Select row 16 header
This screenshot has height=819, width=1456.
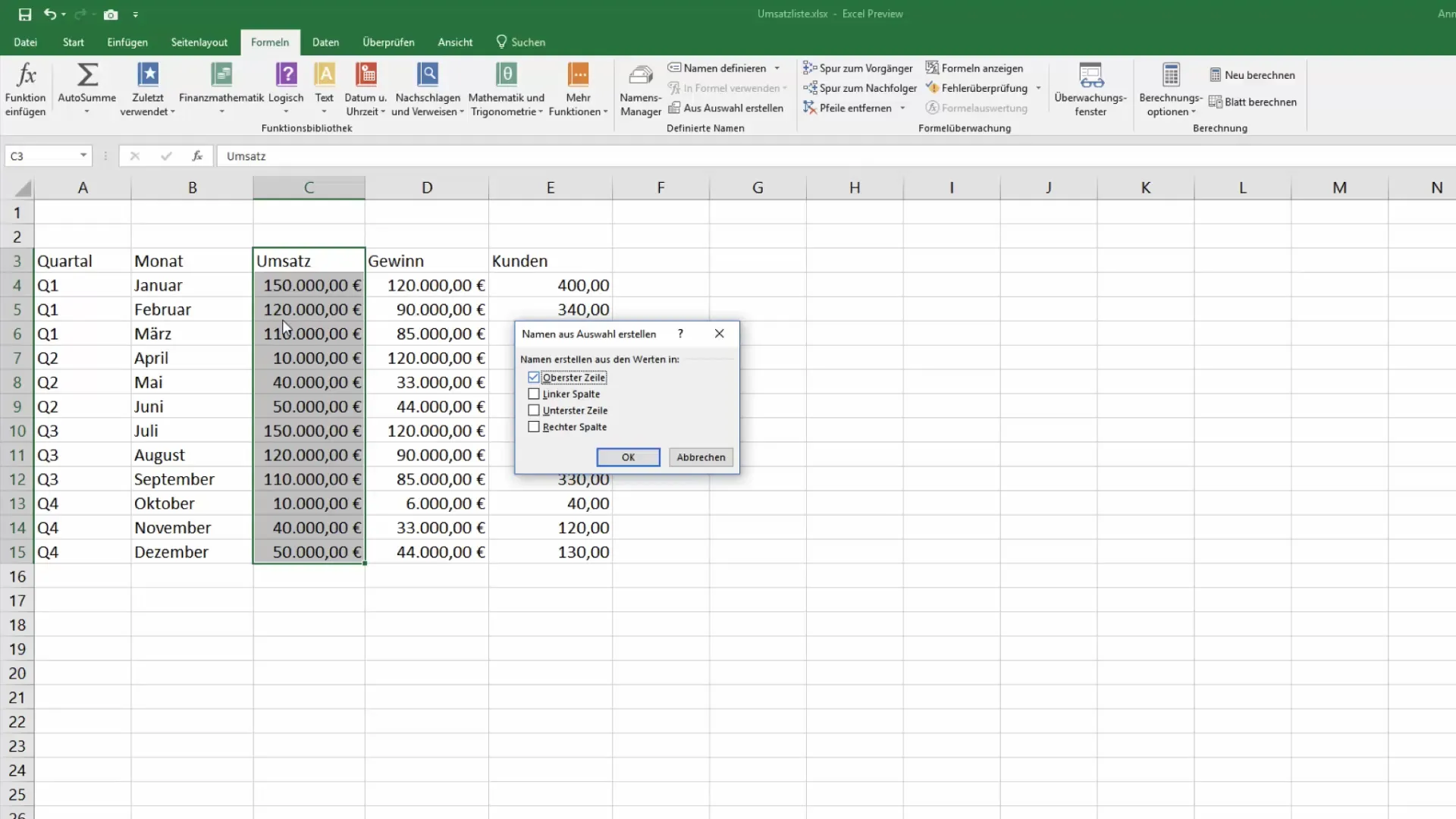coord(17,576)
